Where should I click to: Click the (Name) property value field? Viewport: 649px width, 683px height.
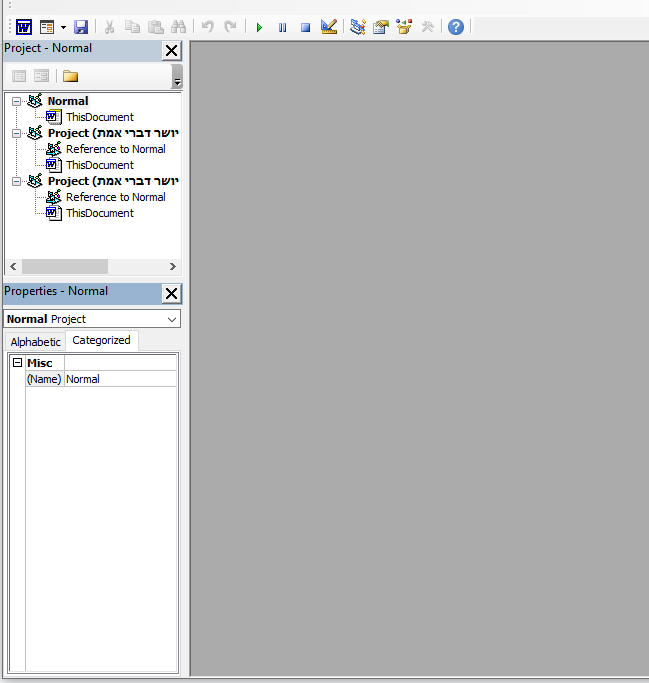pyautogui.click(x=120, y=379)
